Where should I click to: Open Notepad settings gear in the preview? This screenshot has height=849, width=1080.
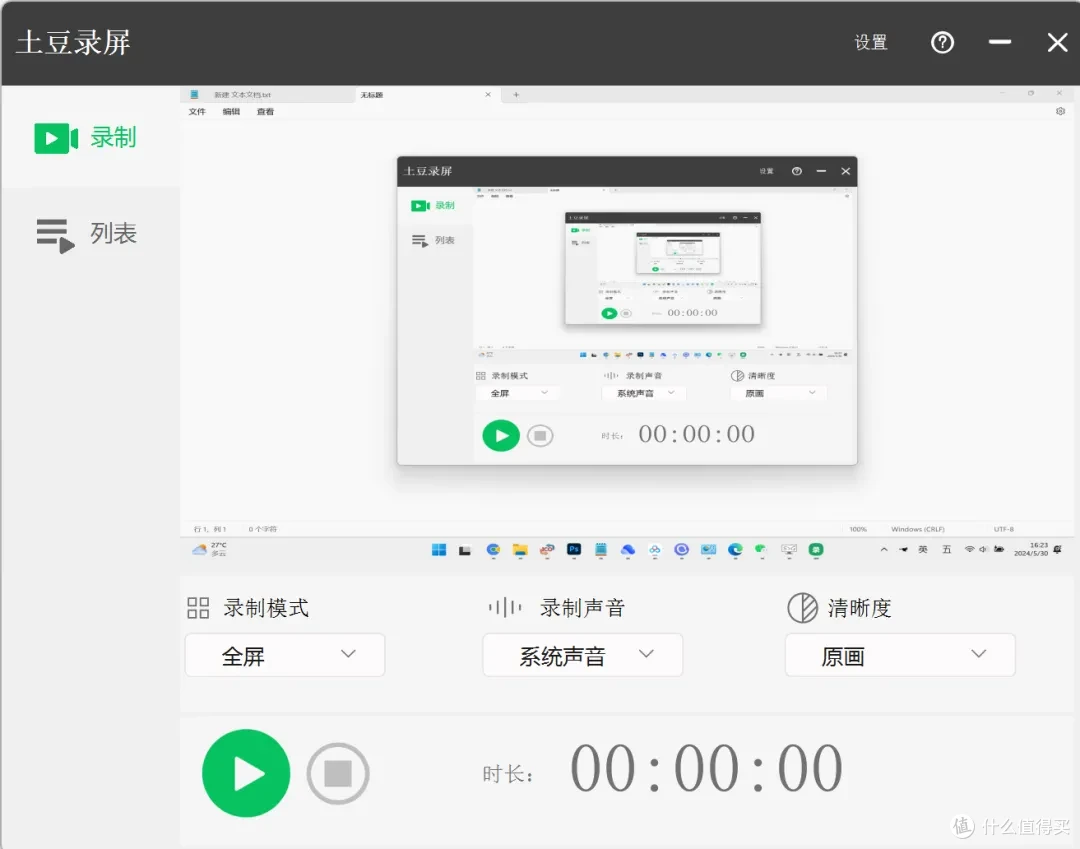[x=1060, y=111]
